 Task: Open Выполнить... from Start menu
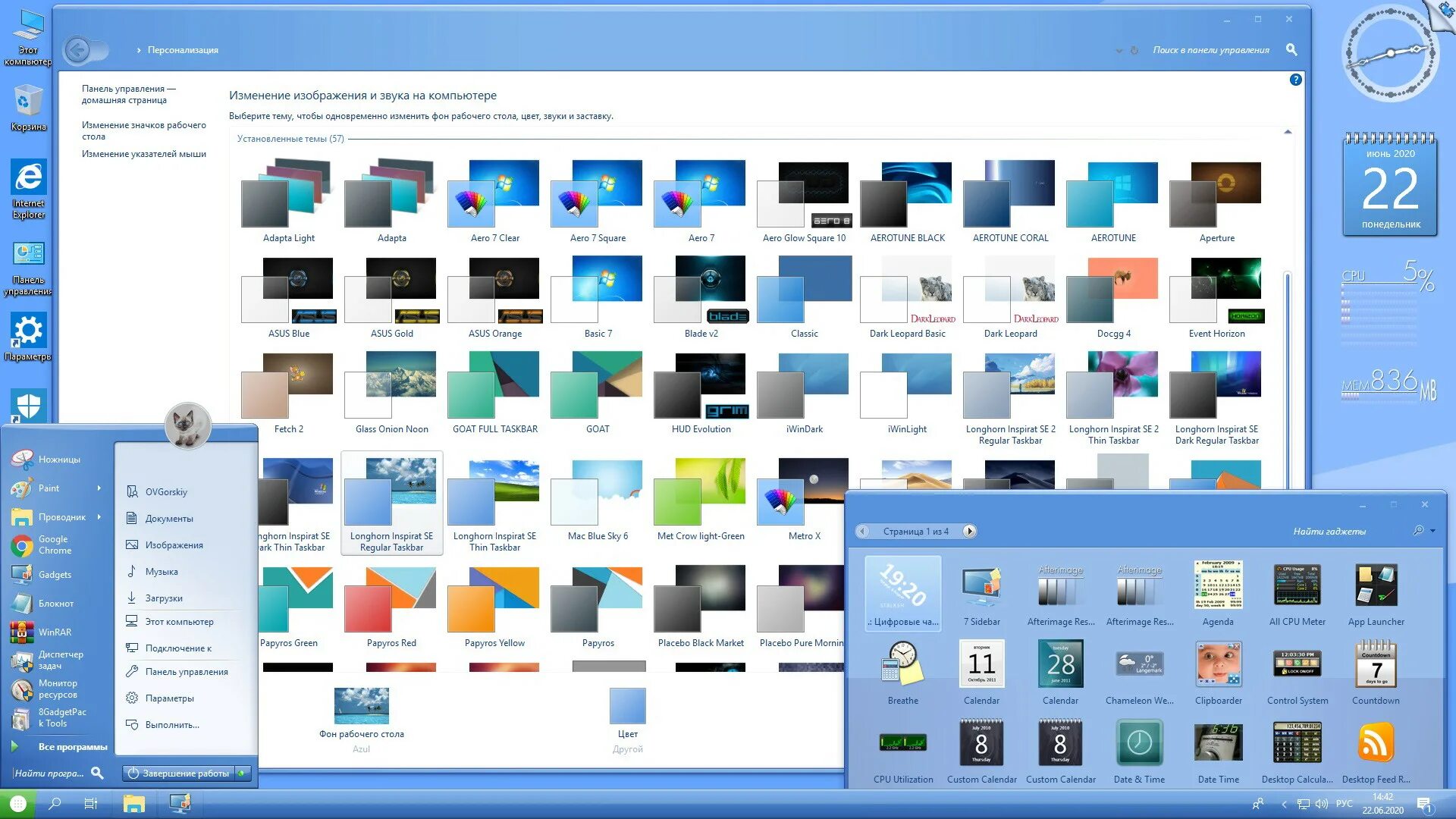point(171,725)
